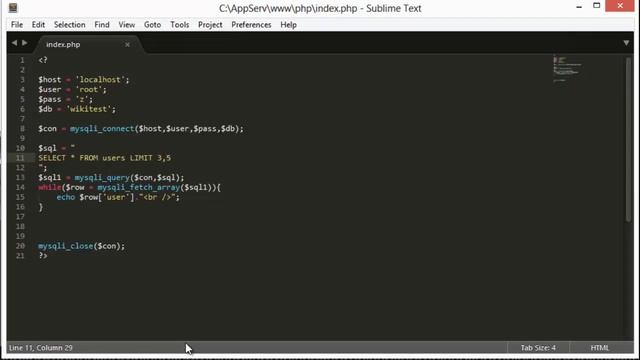Click line number 11 in gutter
Screen dimensions: 640x360
[20, 158]
